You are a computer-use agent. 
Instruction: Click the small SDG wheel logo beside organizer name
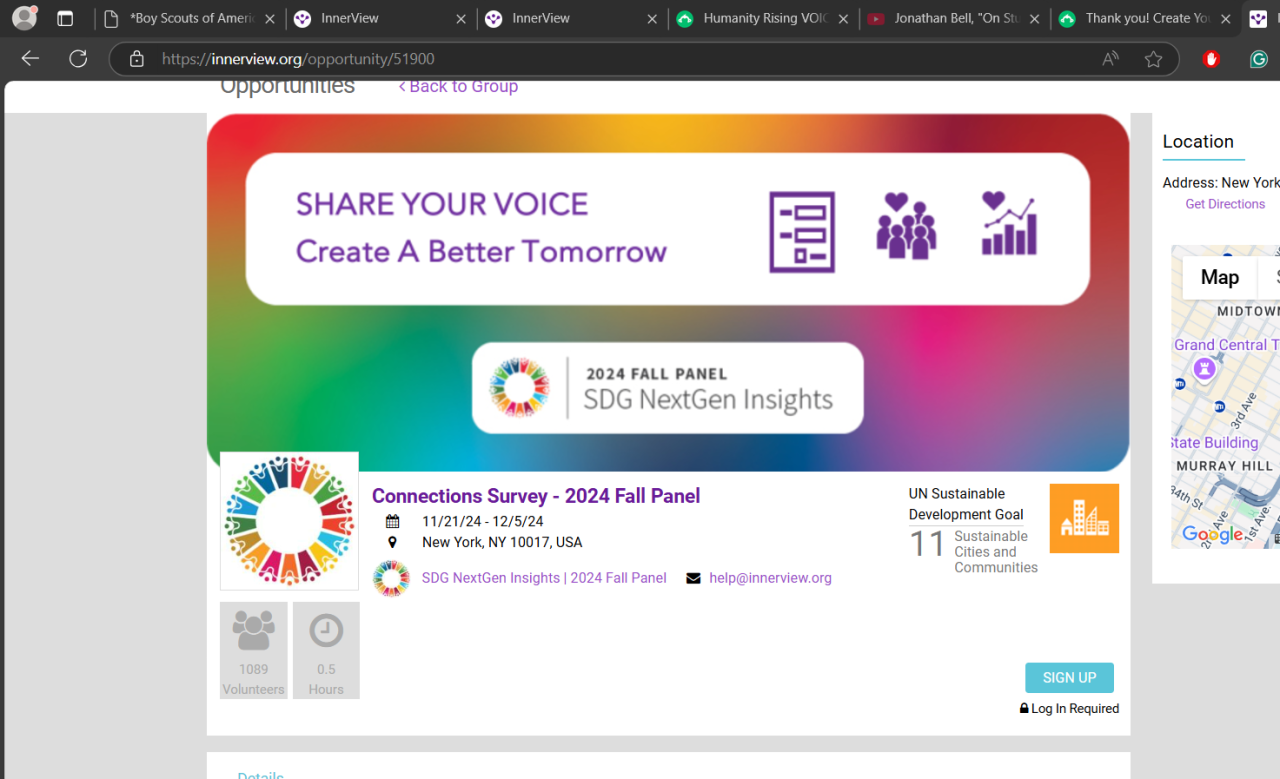(x=391, y=578)
